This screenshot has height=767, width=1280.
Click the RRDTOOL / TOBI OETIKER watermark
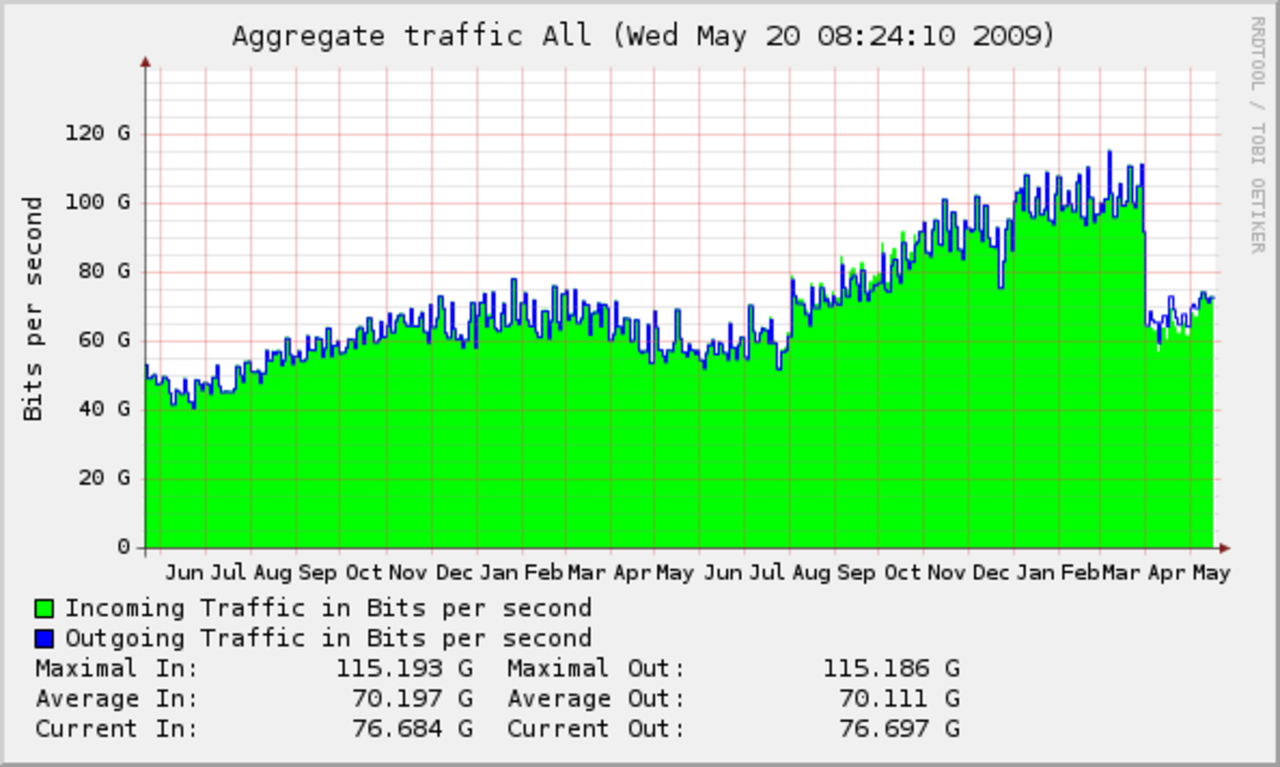click(x=1256, y=134)
